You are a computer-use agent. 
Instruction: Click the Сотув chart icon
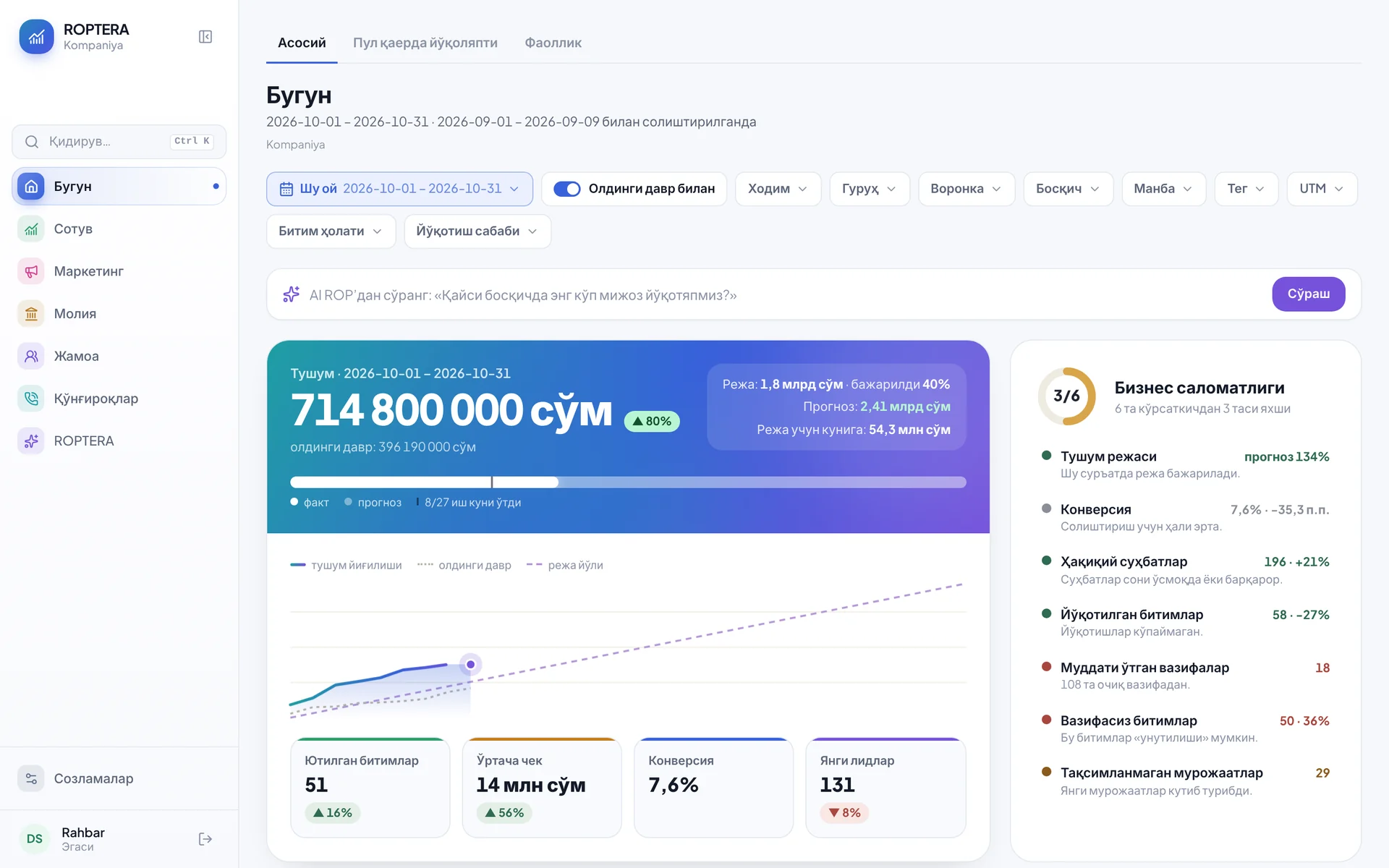coord(31,229)
